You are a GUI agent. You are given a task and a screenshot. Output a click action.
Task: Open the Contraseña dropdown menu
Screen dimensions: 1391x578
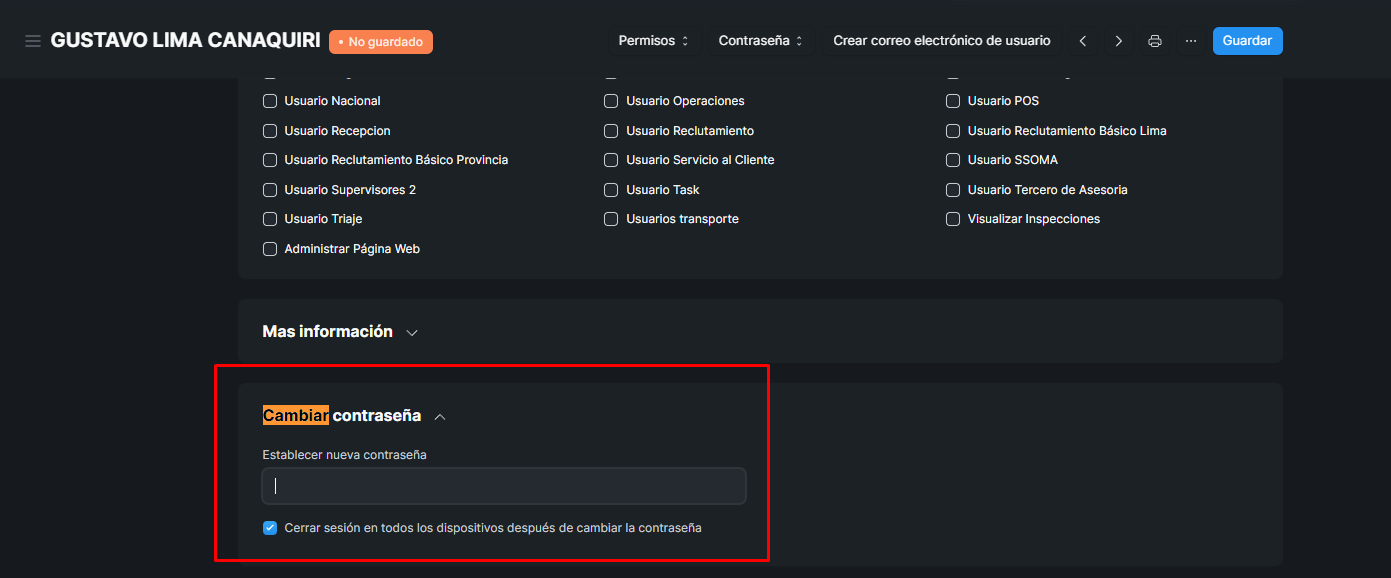761,41
